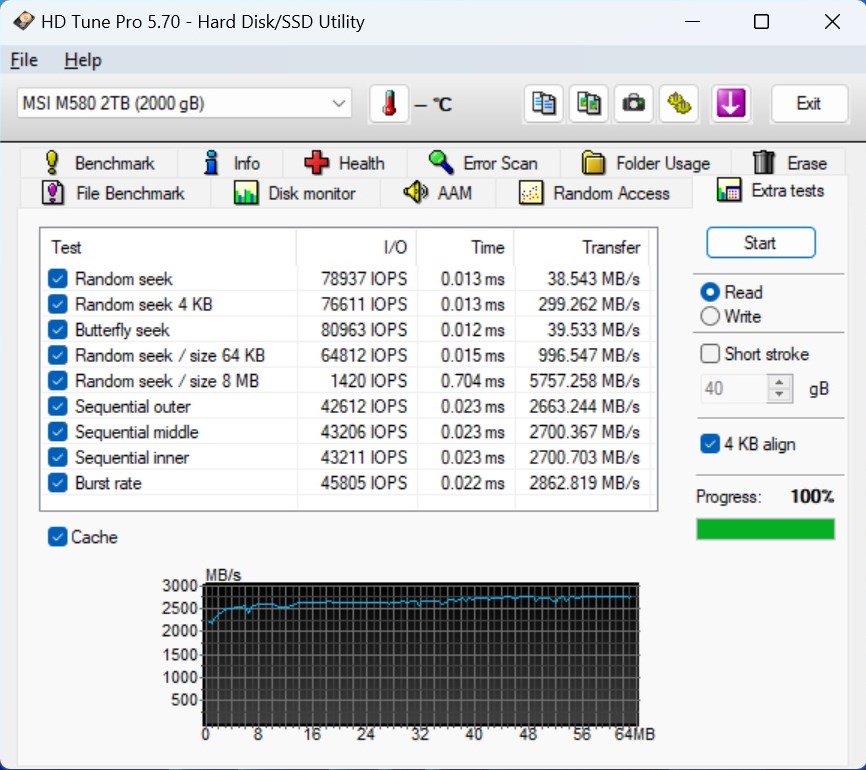The width and height of the screenshot is (866, 770).
Task: Expand the MSI M580 2TB drive dropdown
Action: pos(339,103)
